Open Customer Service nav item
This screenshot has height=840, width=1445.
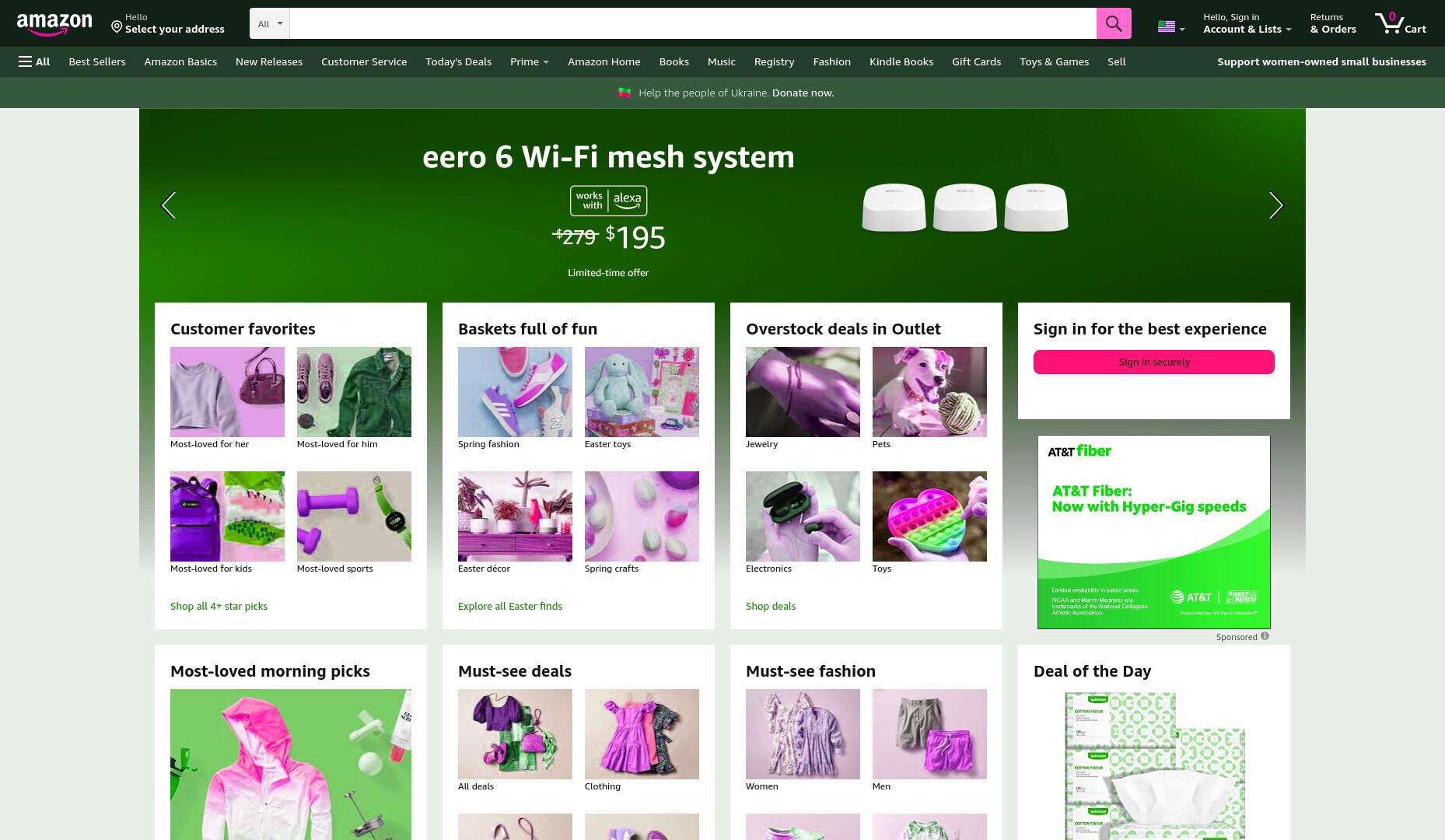point(364,61)
